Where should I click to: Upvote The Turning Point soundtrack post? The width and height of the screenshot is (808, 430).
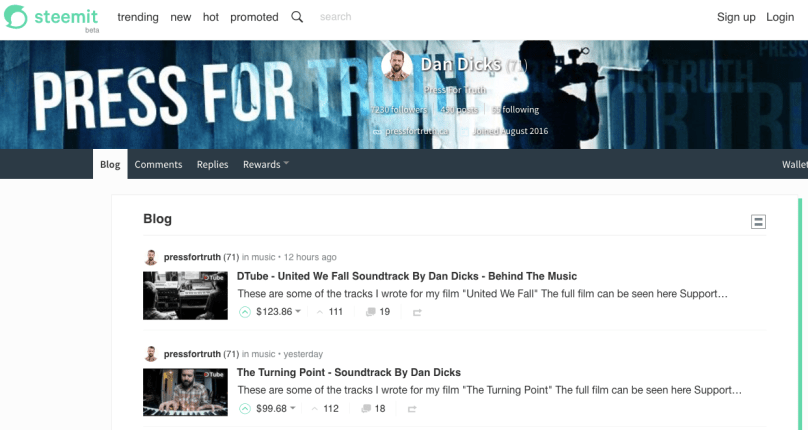click(245, 408)
